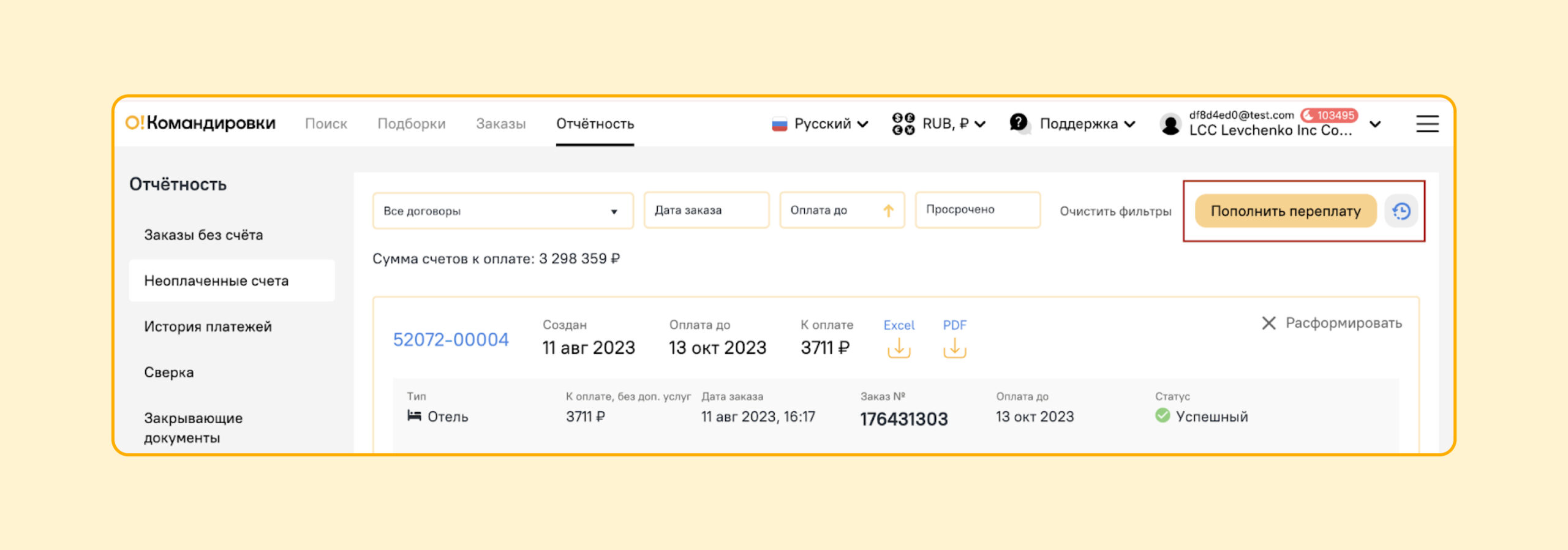Toggle the Просрочено overdue filter
The width and height of the screenshot is (1568, 550).
[977, 209]
